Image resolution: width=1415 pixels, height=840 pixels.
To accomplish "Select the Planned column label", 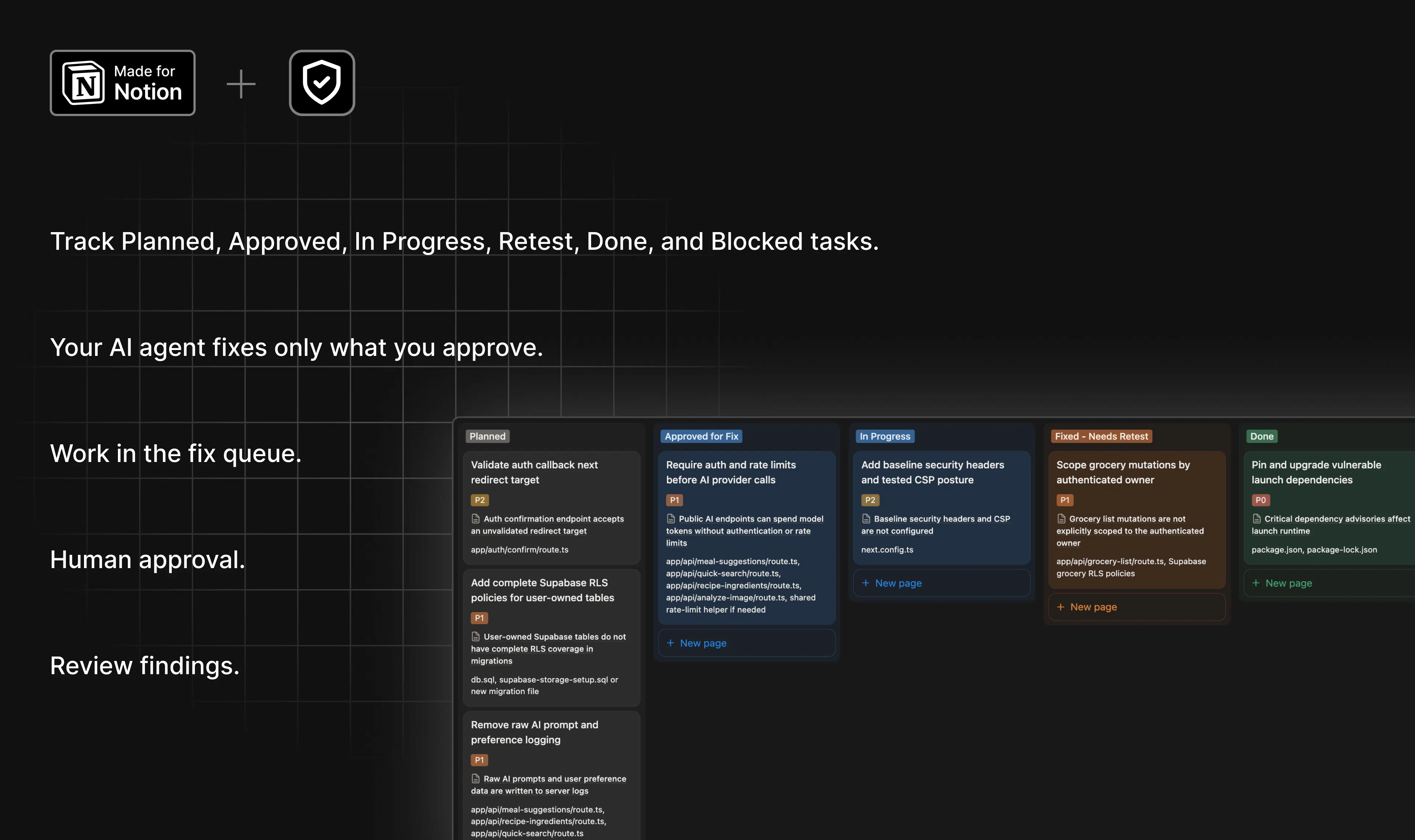I will point(487,437).
